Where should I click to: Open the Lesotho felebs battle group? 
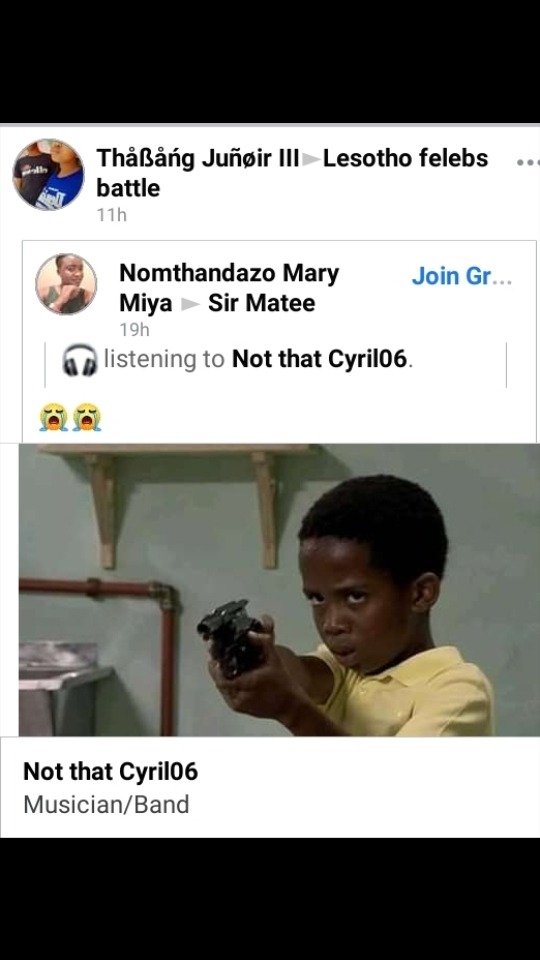(x=293, y=173)
